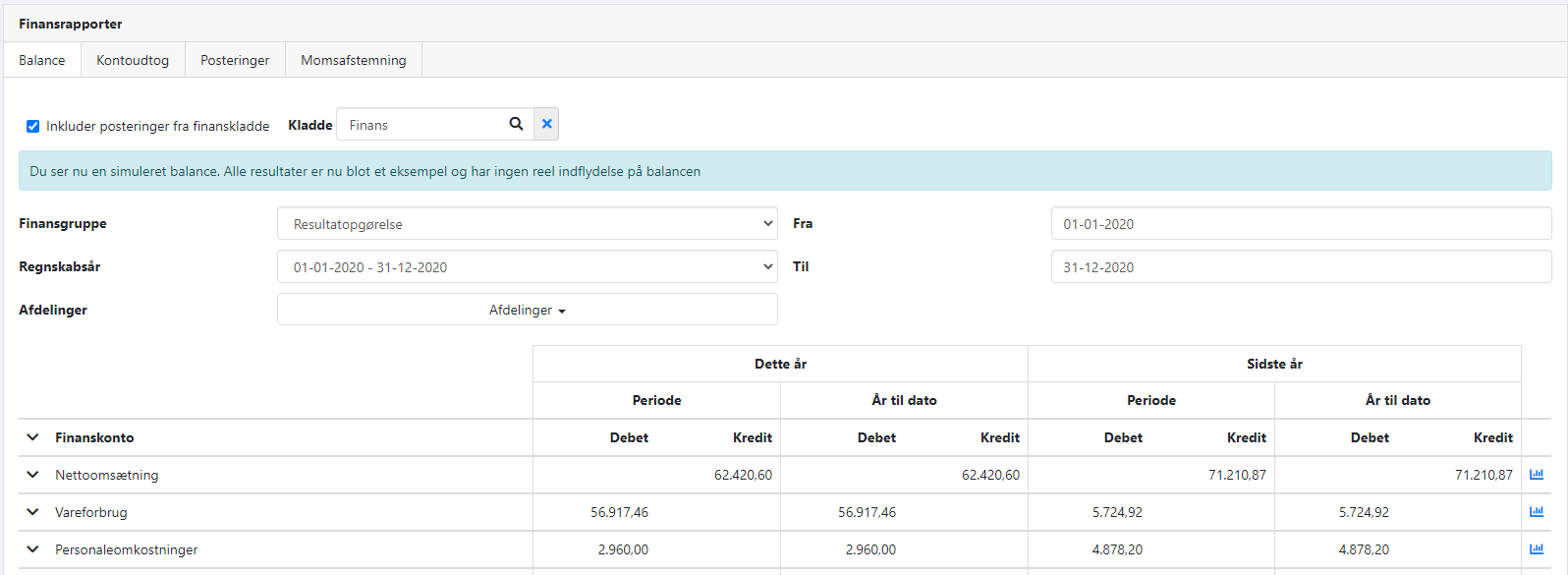Image resolution: width=1568 pixels, height=575 pixels.
Task: Click the Til date field
Action: [x=1300, y=267]
